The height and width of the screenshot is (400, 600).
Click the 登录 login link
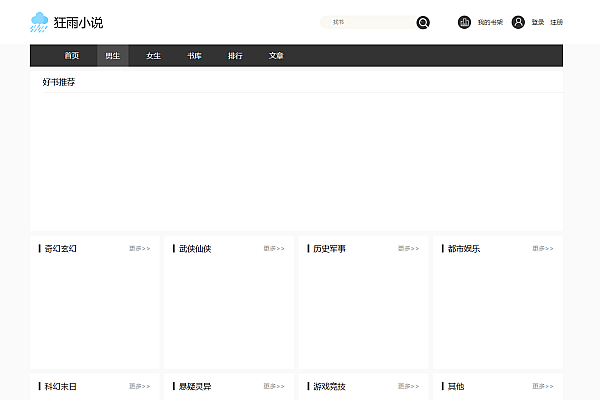[x=538, y=22]
